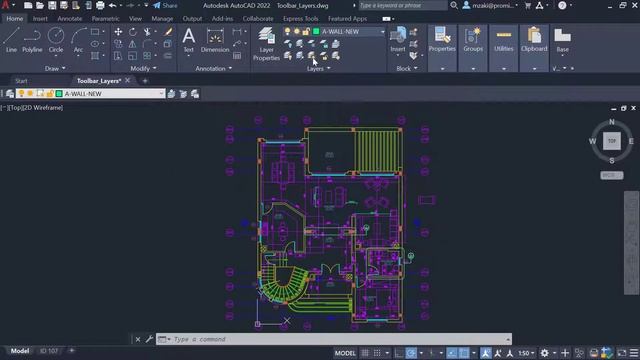Click Table icon in Annotation panel
This screenshot has width=640, height=360.
click(x=237, y=56)
